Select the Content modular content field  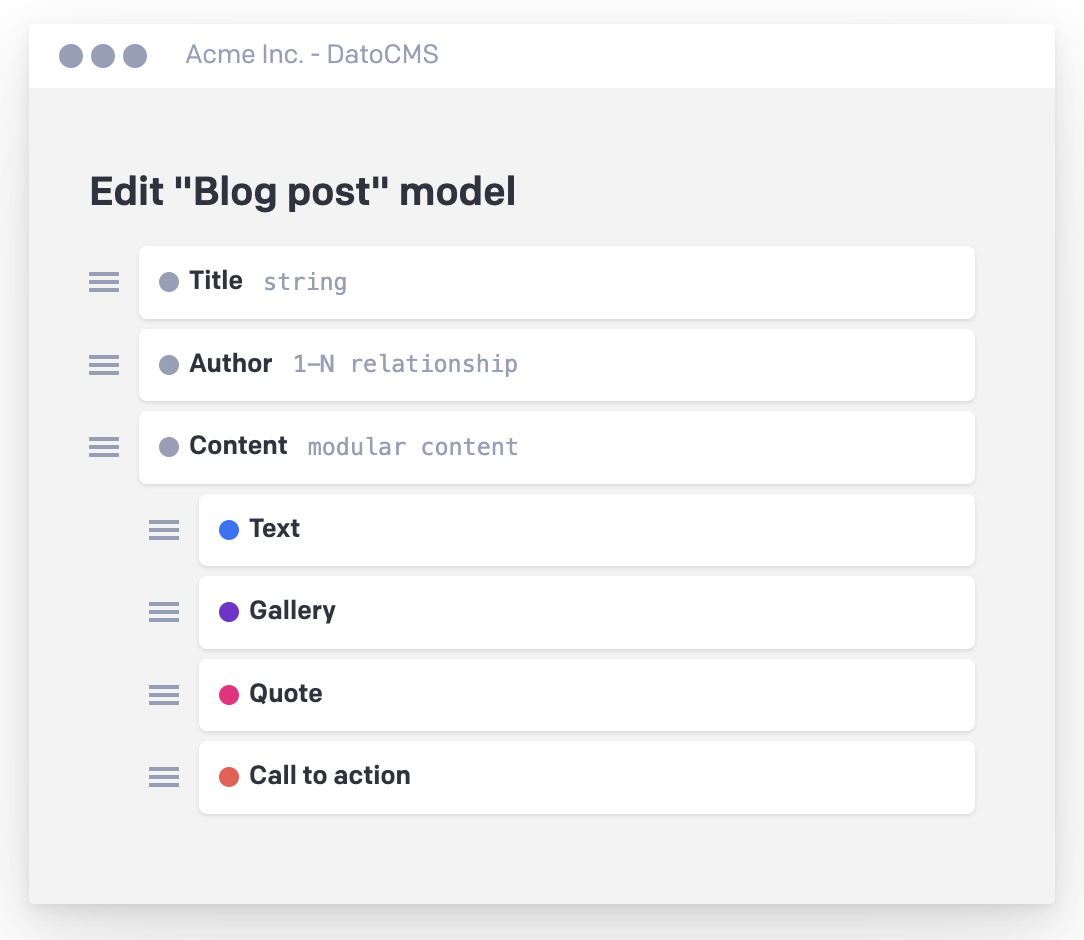[x=556, y=447]
